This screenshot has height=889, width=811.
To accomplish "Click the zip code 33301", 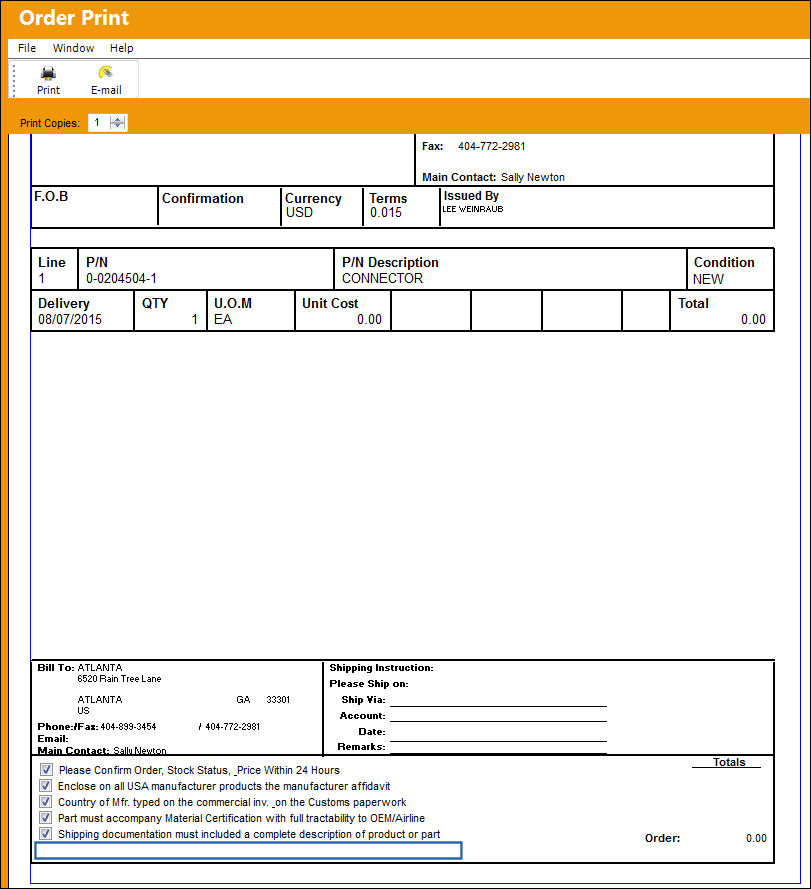I will pos(278,700).
